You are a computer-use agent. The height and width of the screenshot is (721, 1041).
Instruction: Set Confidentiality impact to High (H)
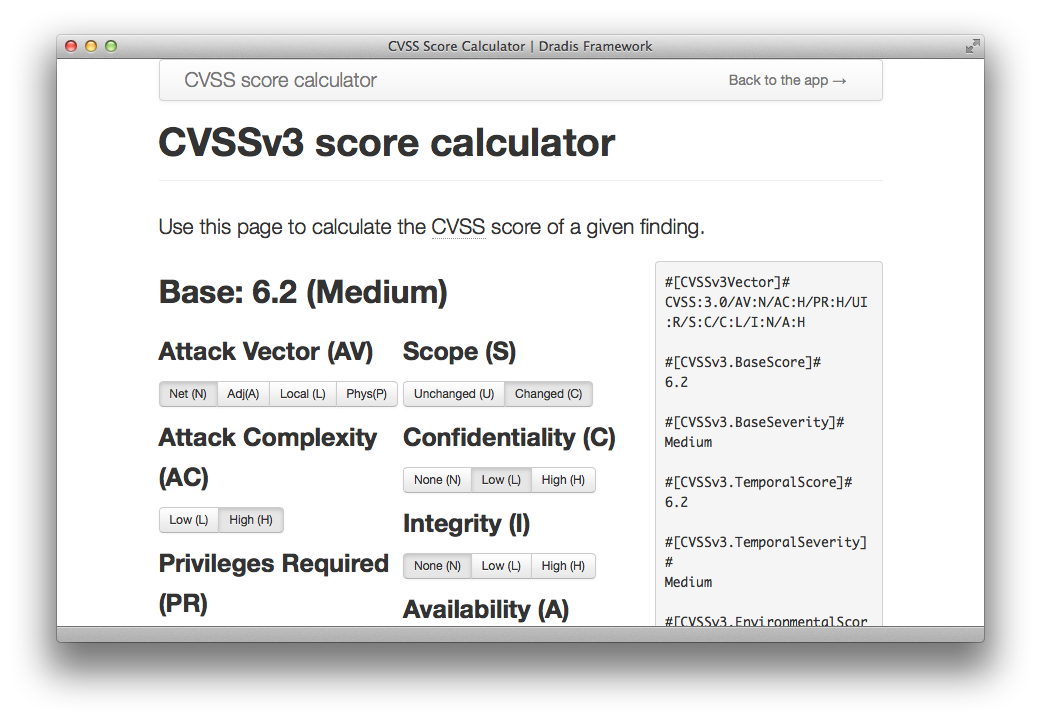point(563,479)
